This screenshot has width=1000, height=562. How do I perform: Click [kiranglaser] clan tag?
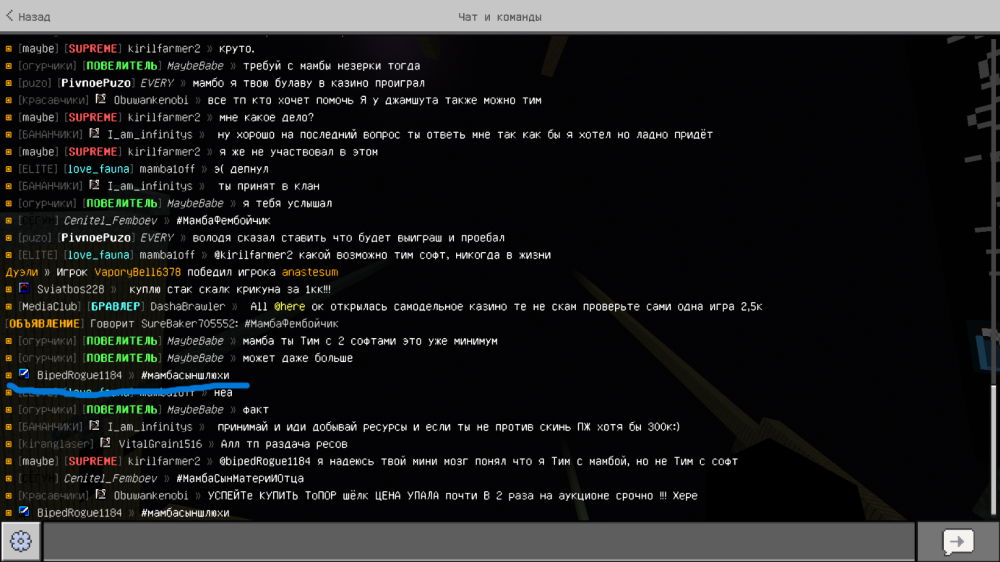click(55, 444)
